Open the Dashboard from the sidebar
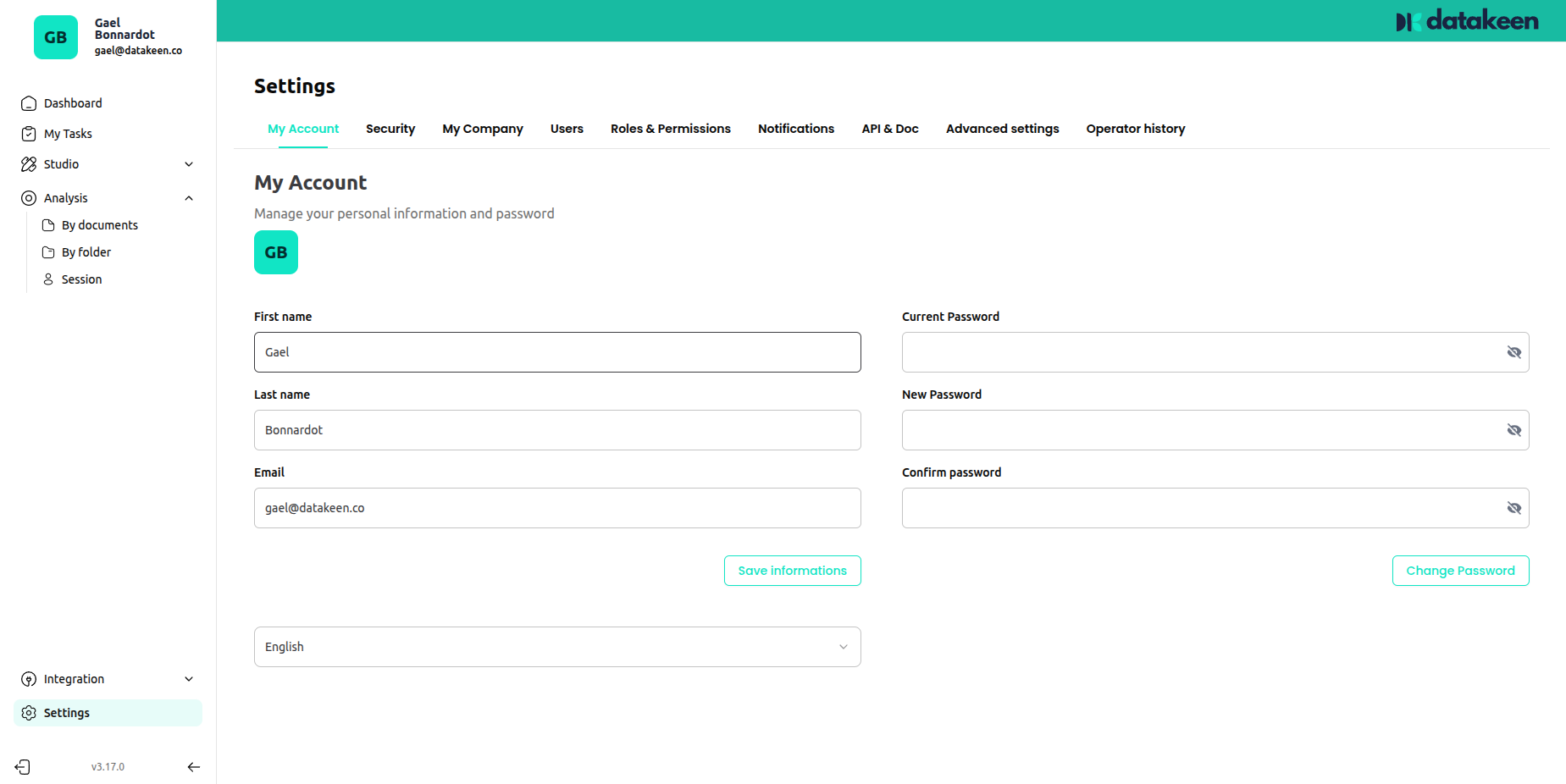1566x784 pixels. tap(72, 102)
